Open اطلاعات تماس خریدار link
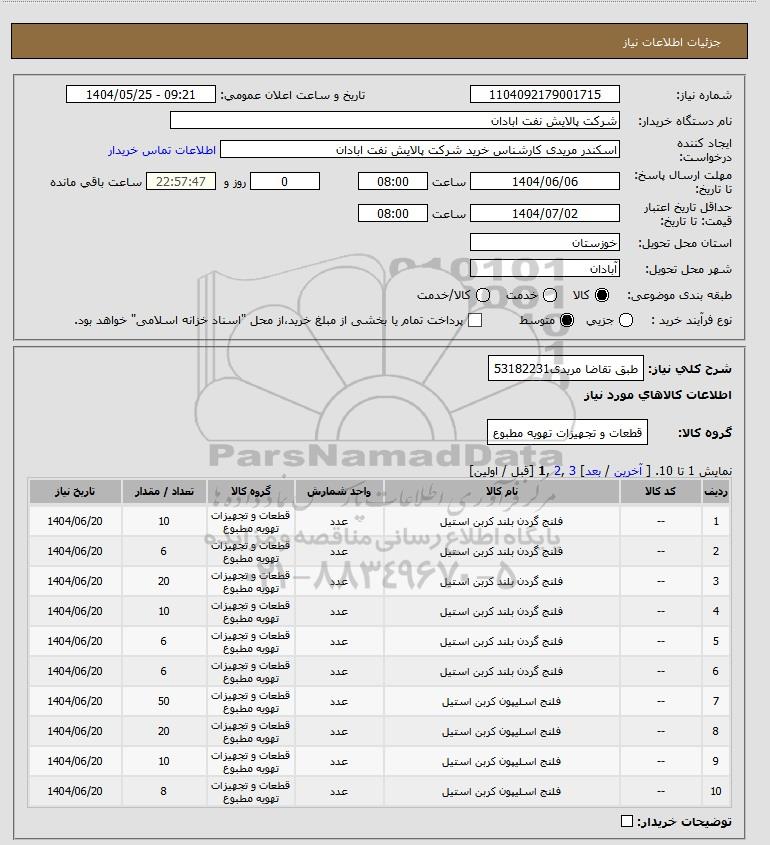The image size is (770, 845). tap(162, 150)
